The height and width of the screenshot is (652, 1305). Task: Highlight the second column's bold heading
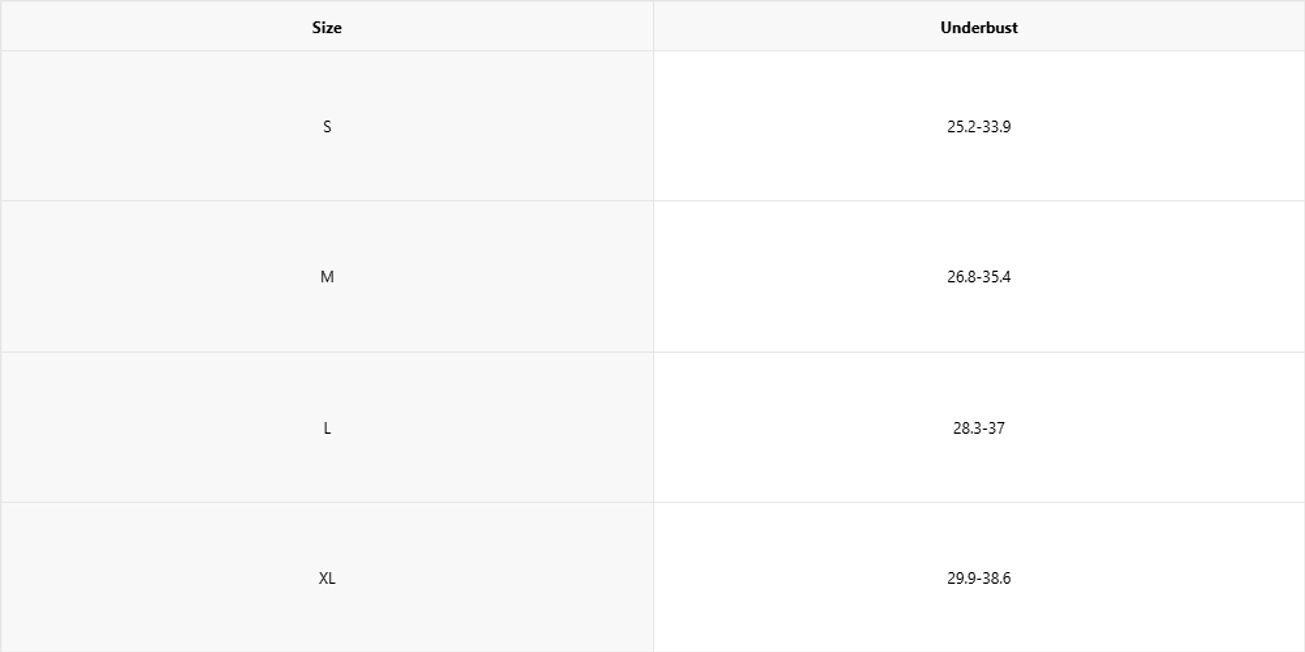click(x=979, y=28)
